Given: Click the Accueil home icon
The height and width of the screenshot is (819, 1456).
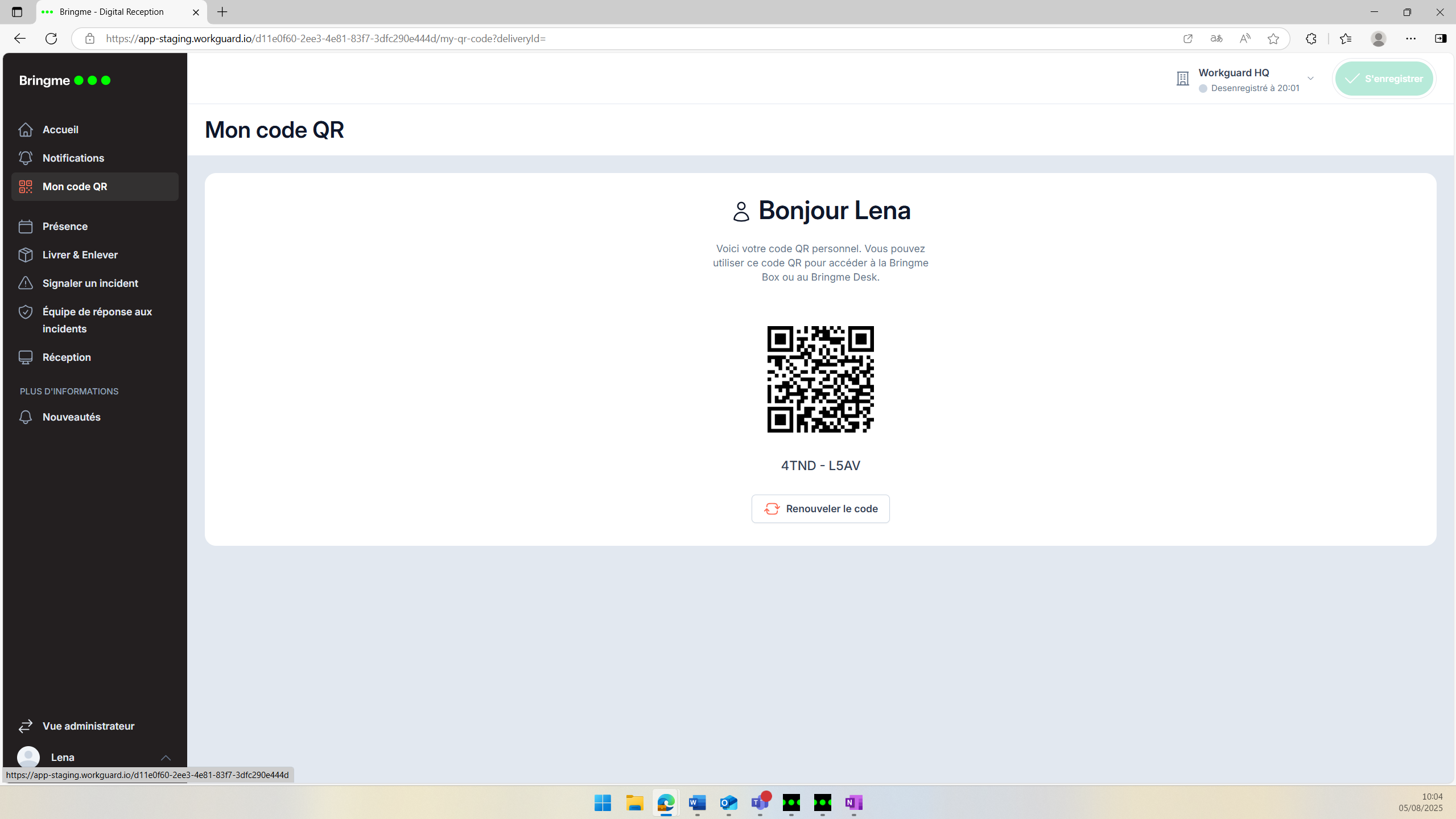Looking at the screenshot, I should (x=26, y=130).
